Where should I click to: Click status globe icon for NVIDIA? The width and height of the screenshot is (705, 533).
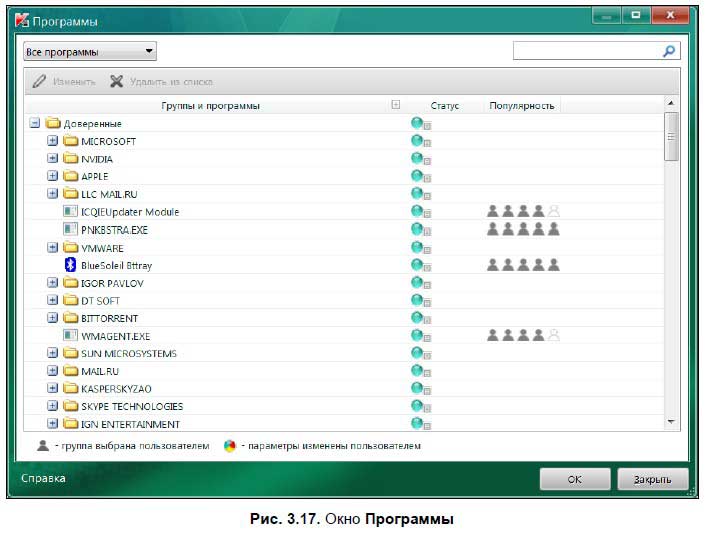coord(417,158)
